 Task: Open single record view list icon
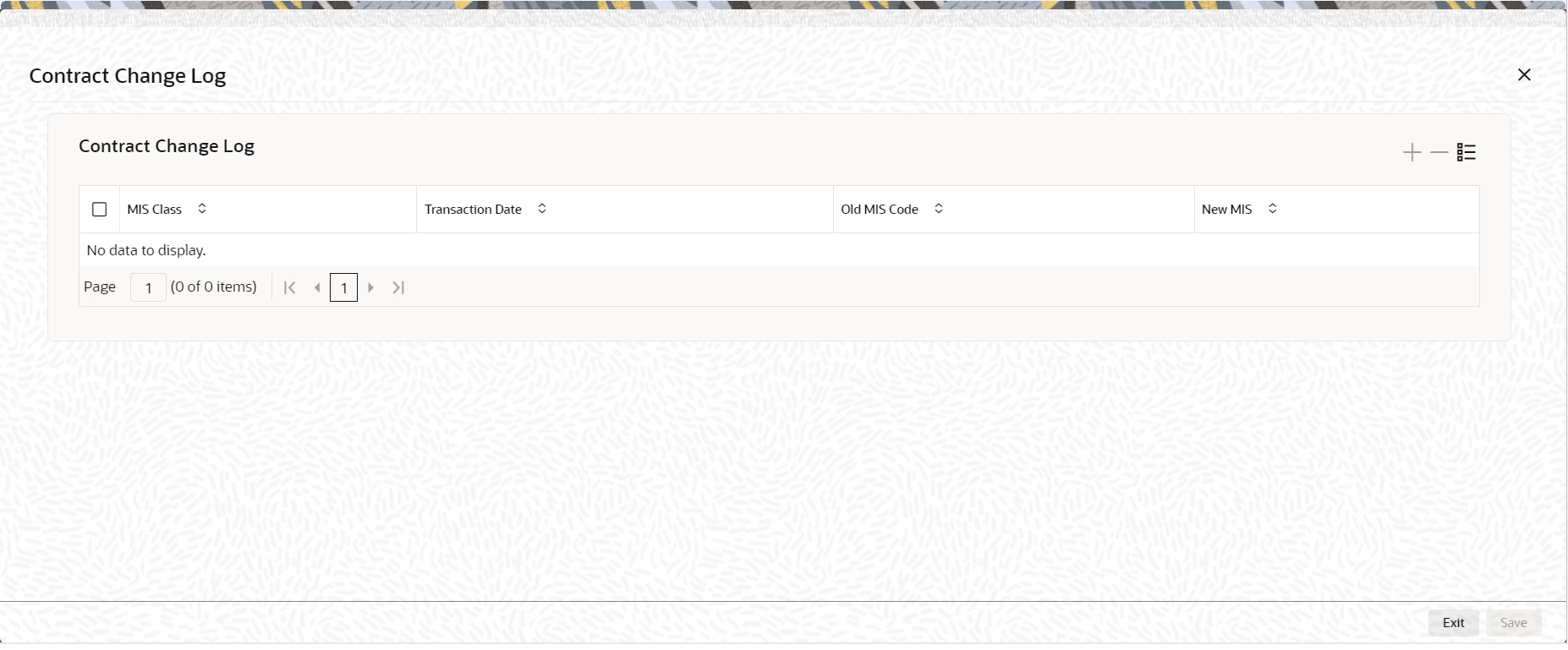[1466, 152]
